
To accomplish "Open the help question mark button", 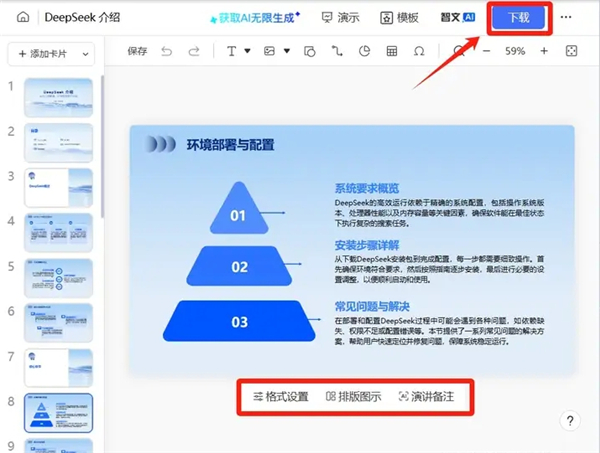I will (568, 421).
